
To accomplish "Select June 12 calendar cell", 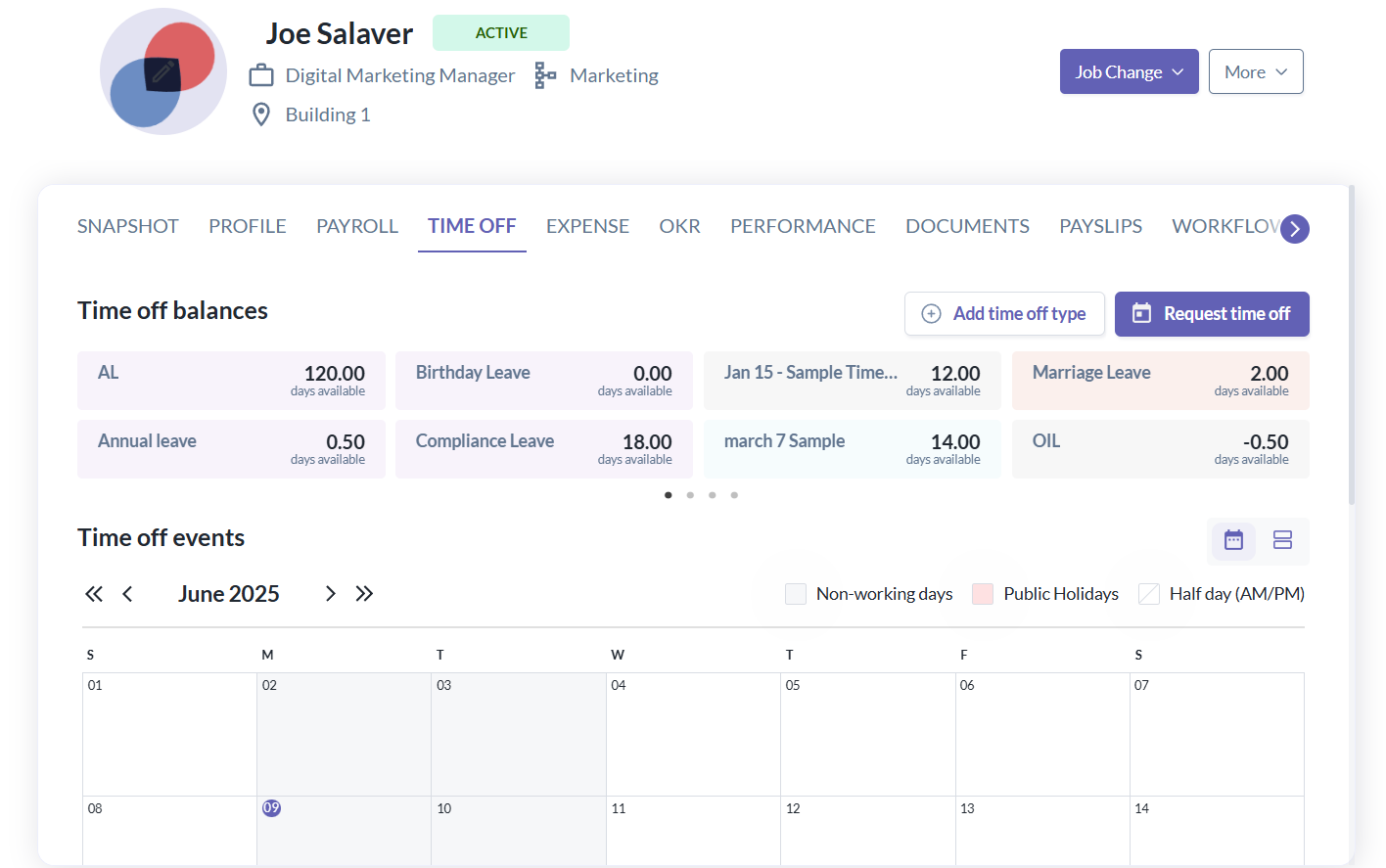I will pos(868,830).
